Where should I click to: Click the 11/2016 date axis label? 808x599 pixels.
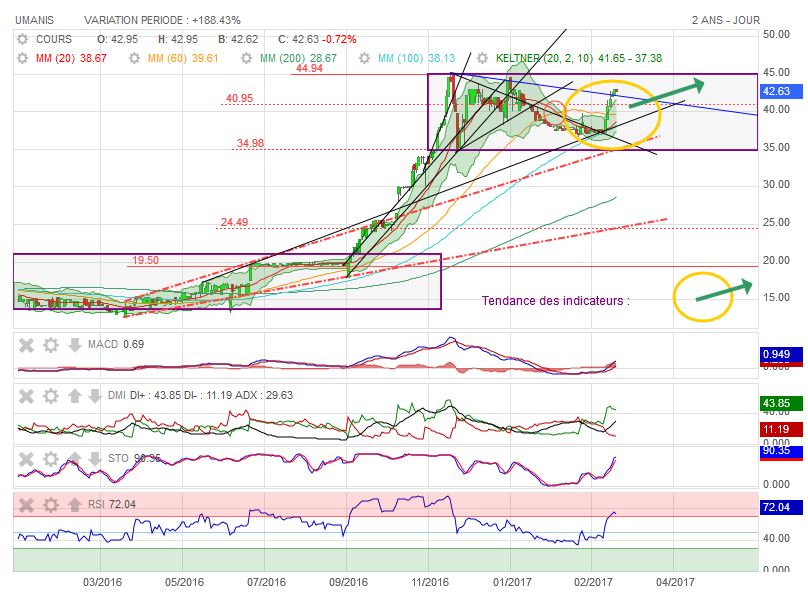point(430,583)
